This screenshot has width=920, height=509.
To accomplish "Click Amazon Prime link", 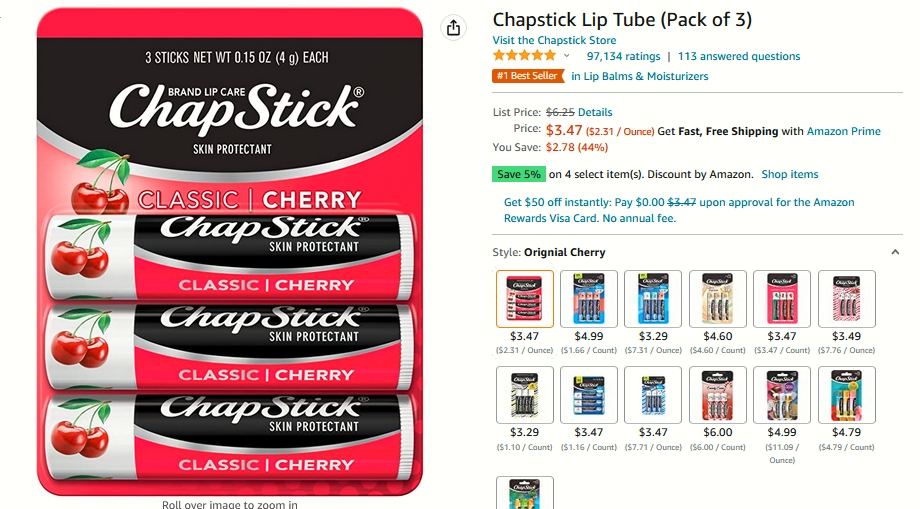I will (x=843, y=131).
